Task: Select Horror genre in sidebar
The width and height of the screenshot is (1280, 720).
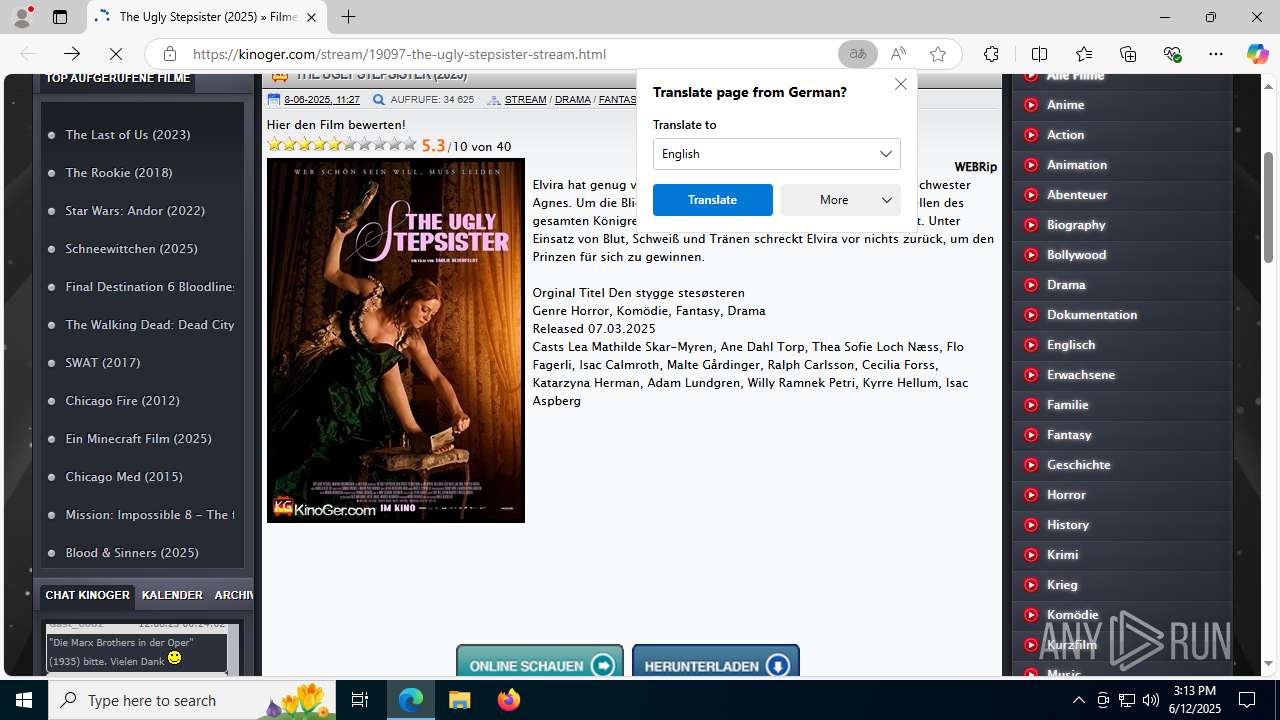Action: point(1066,494)
